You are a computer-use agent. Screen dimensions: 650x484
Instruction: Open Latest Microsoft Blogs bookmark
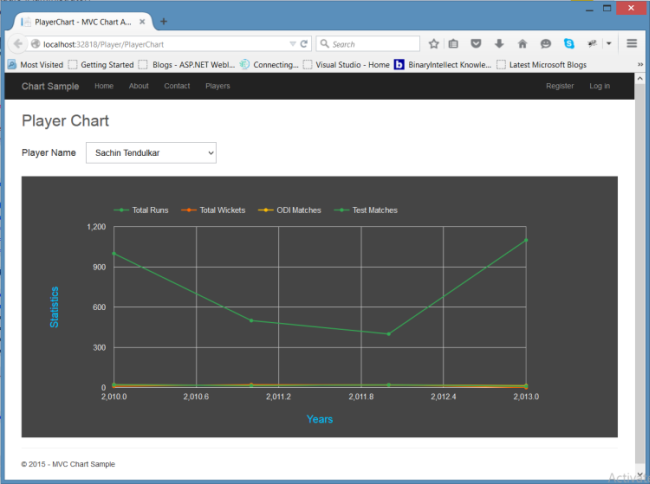[542, 65]
